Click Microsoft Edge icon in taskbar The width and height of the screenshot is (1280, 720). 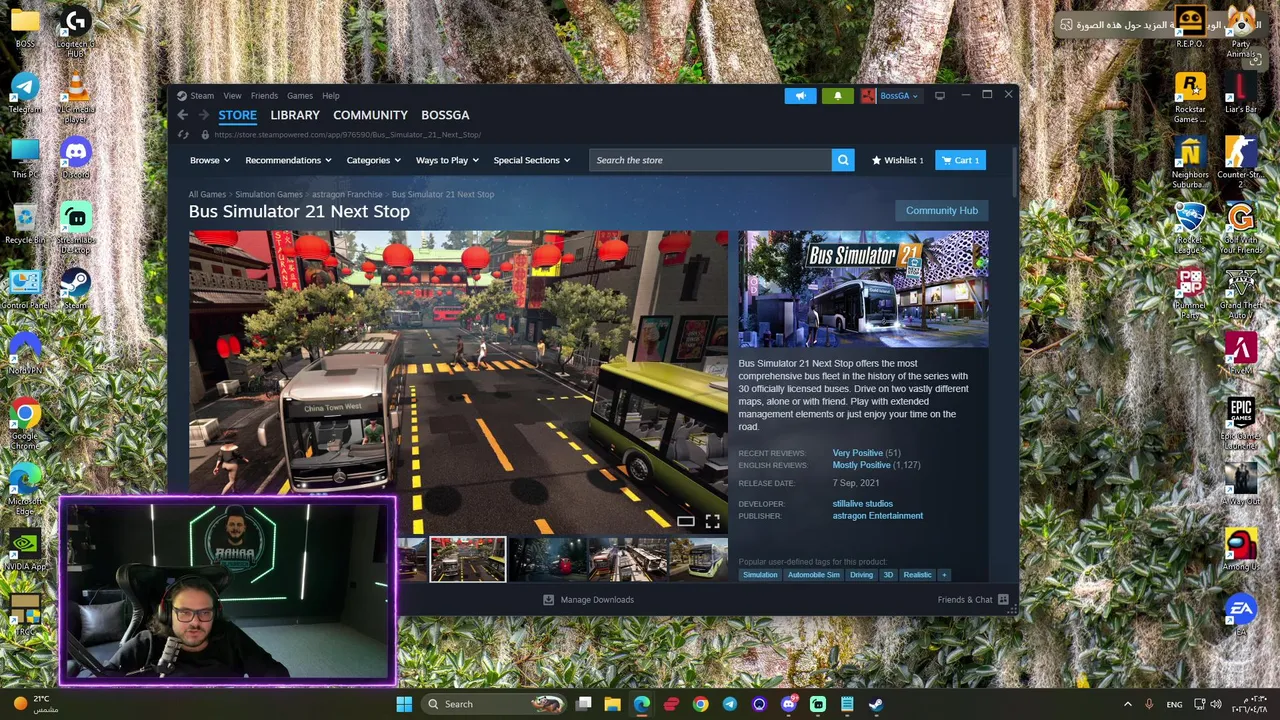pyautogui.click(x=642, y=704)
